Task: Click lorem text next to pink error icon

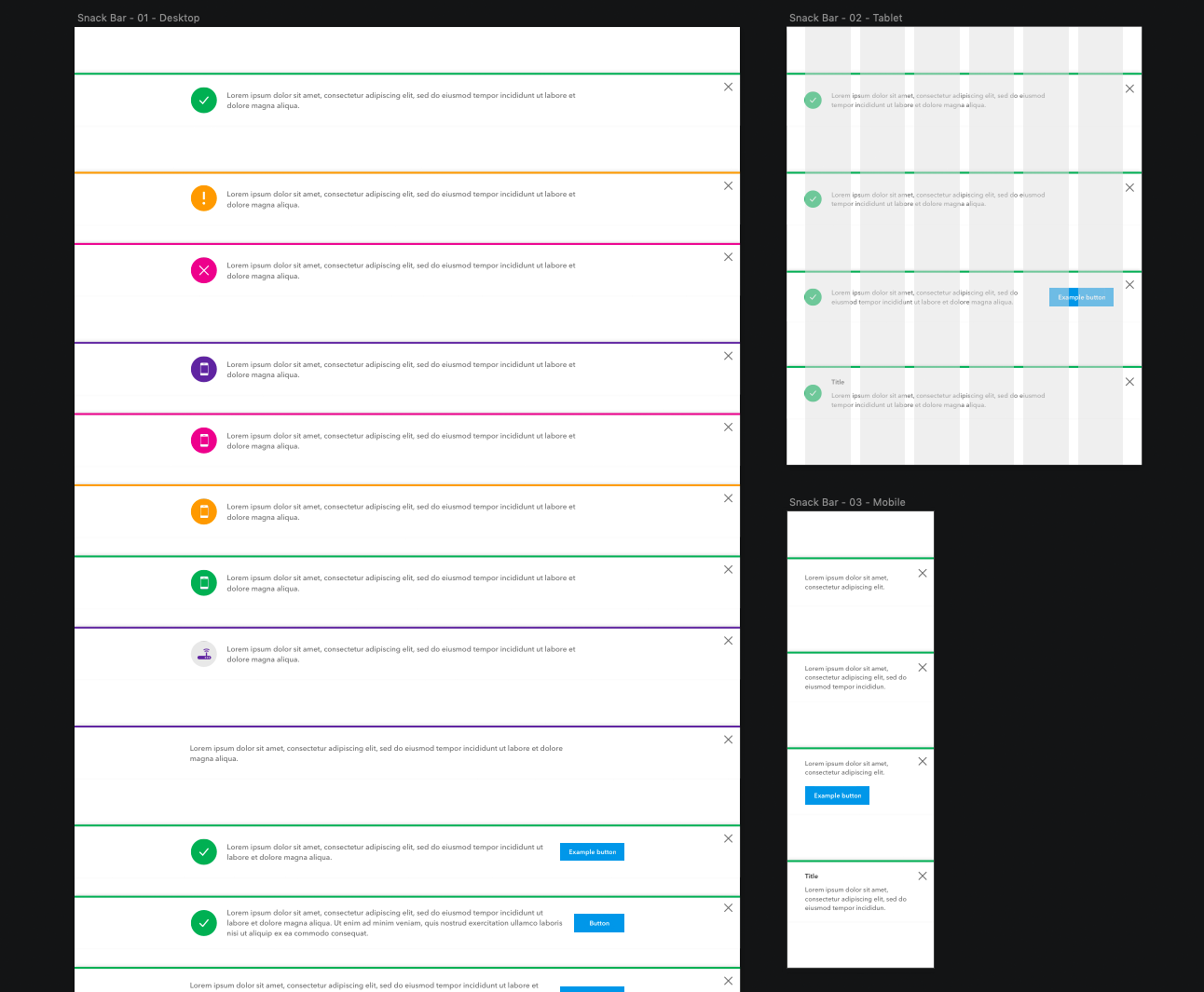Action: (401, 271)
